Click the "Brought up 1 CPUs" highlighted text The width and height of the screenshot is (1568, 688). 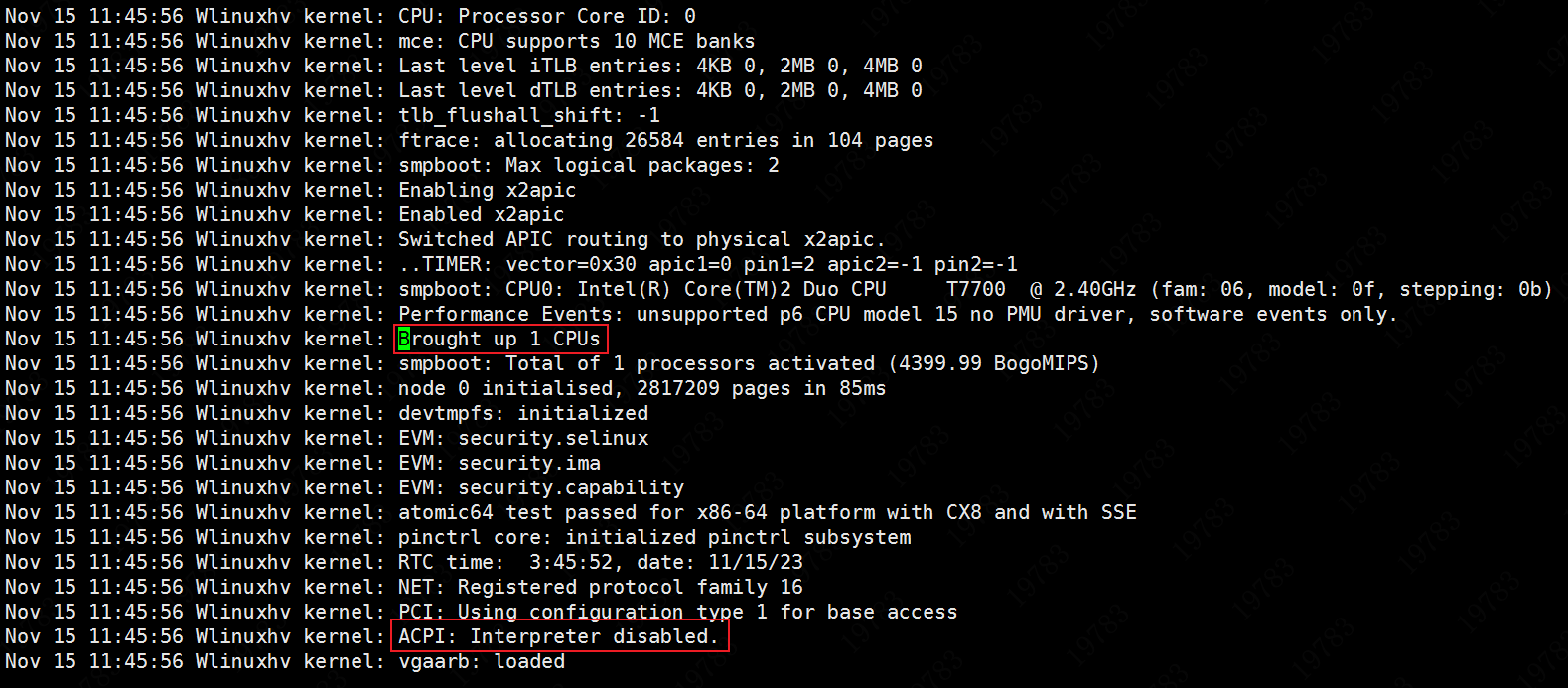coord(499,339)
